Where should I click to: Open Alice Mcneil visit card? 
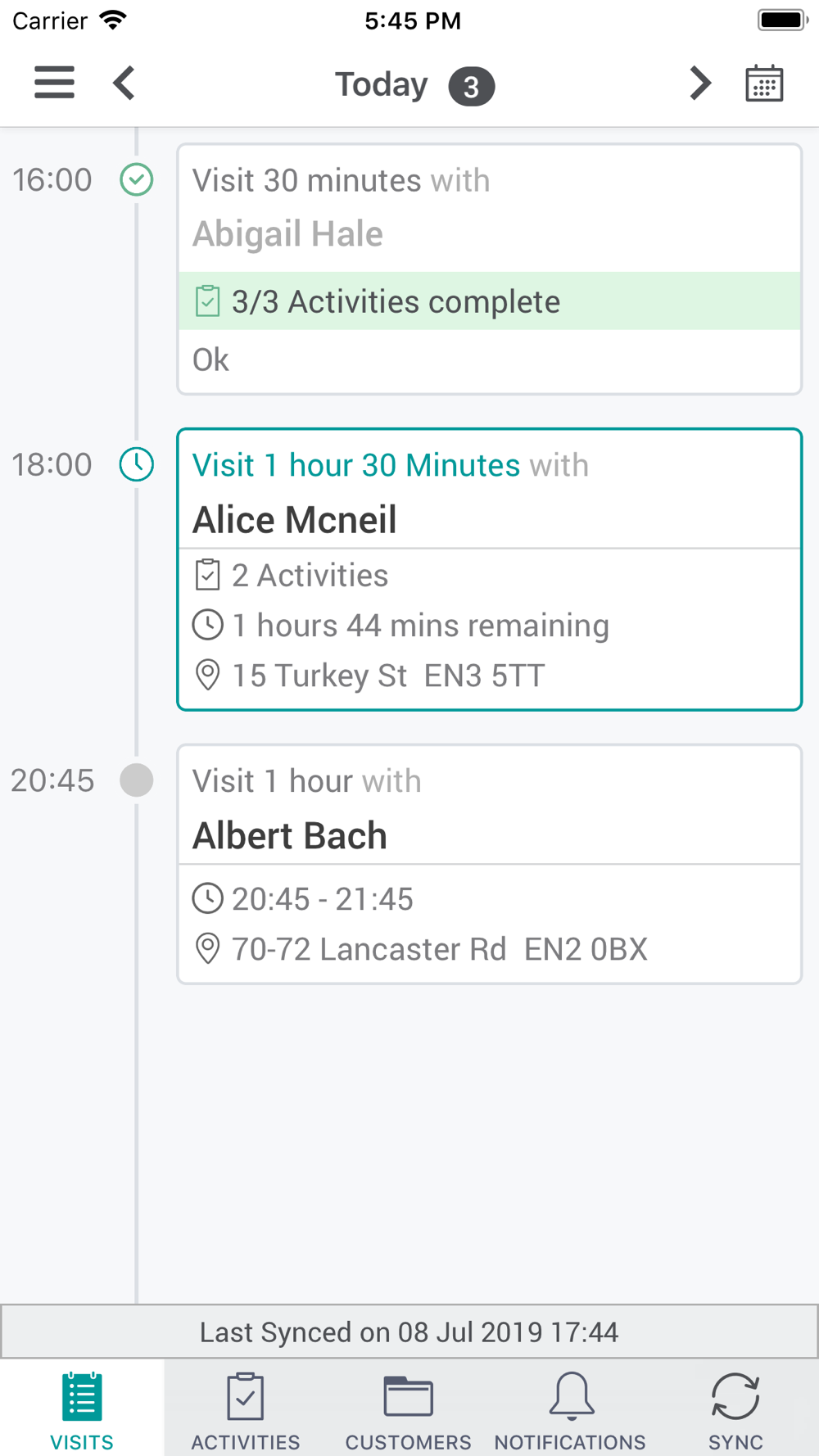489,569
